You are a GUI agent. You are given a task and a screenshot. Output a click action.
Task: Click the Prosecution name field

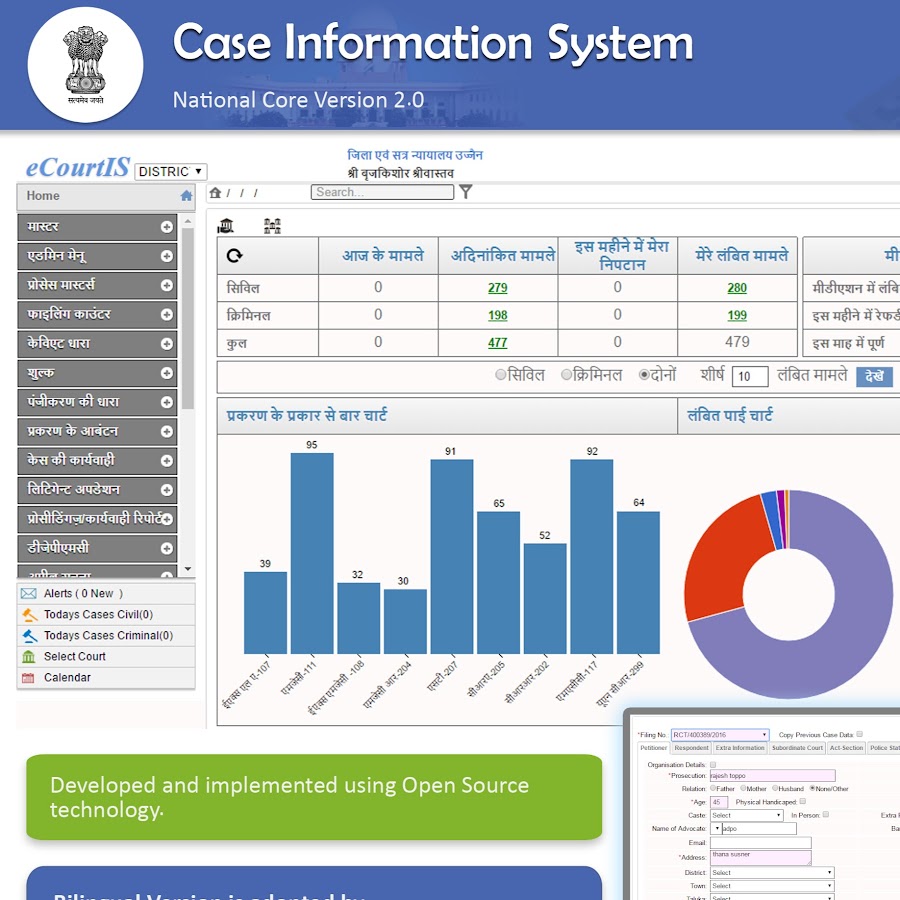(x=773, y=775)
